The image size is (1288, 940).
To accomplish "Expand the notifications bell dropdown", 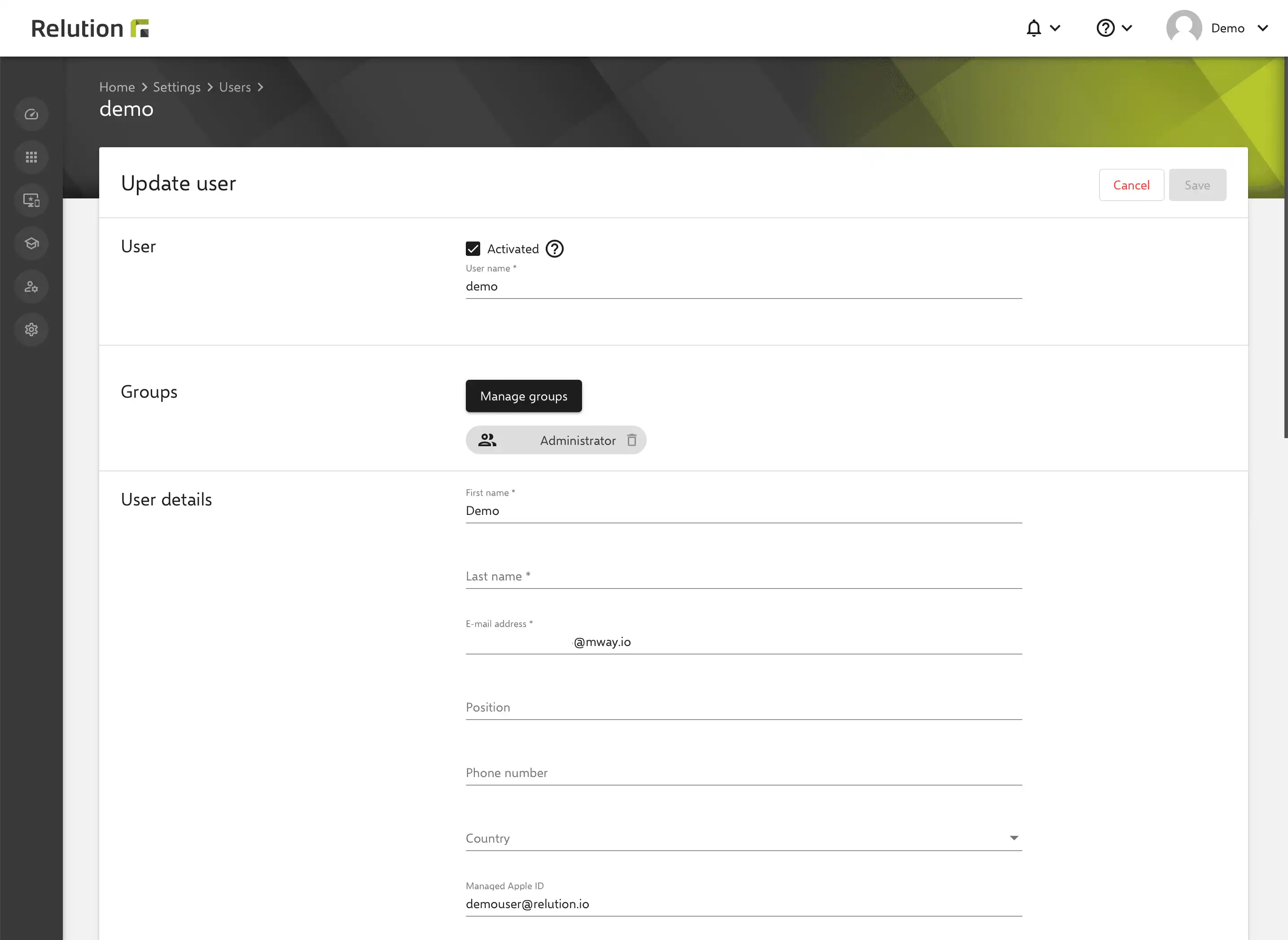I will pos(1043,28).
